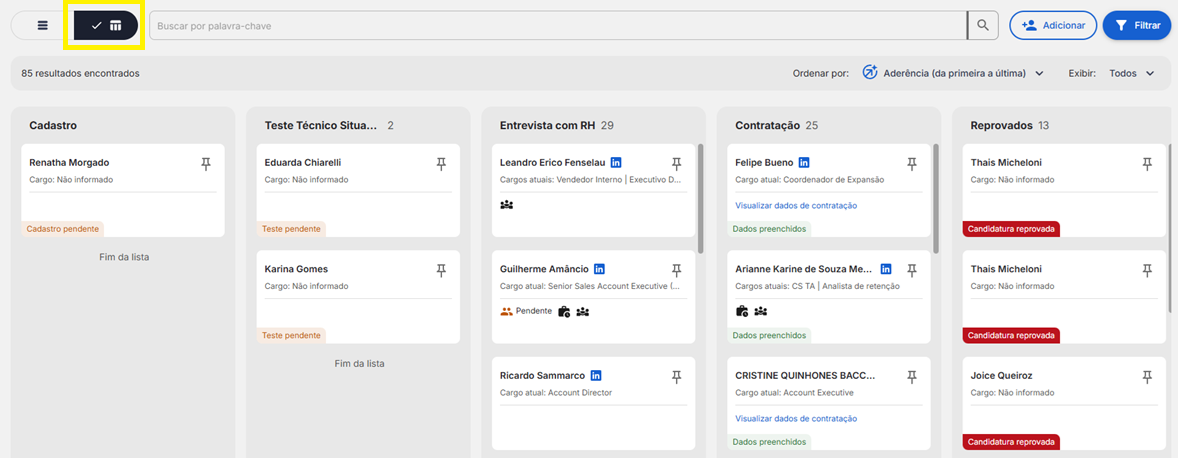
Task: Open the Leandro Erico Fenselau candidate name
Action: (x=552, y=162)
